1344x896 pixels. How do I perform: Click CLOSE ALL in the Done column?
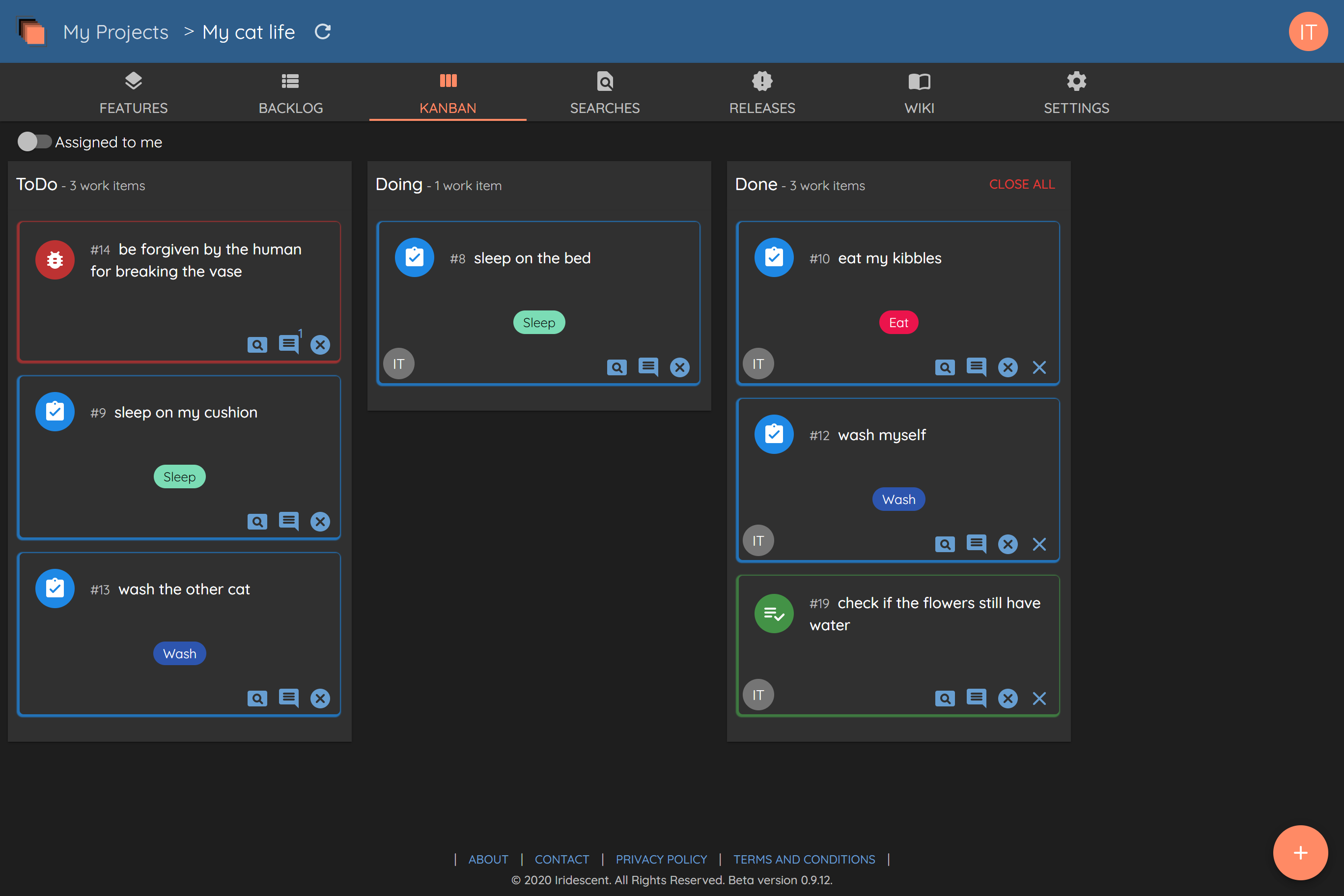[1022, 184]
